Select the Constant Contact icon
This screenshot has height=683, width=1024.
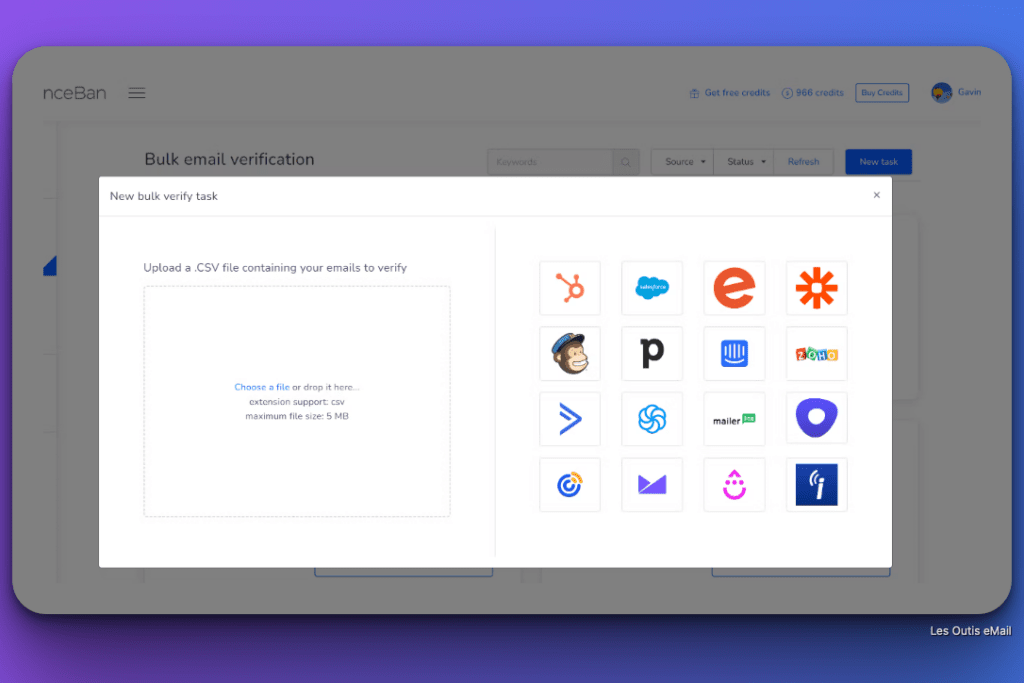[x=569, y=484]
